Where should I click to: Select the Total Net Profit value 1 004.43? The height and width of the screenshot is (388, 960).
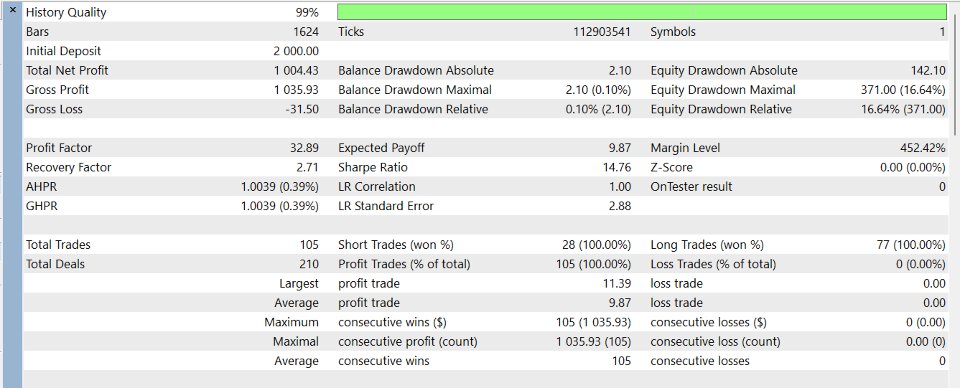tap(296, 70)
